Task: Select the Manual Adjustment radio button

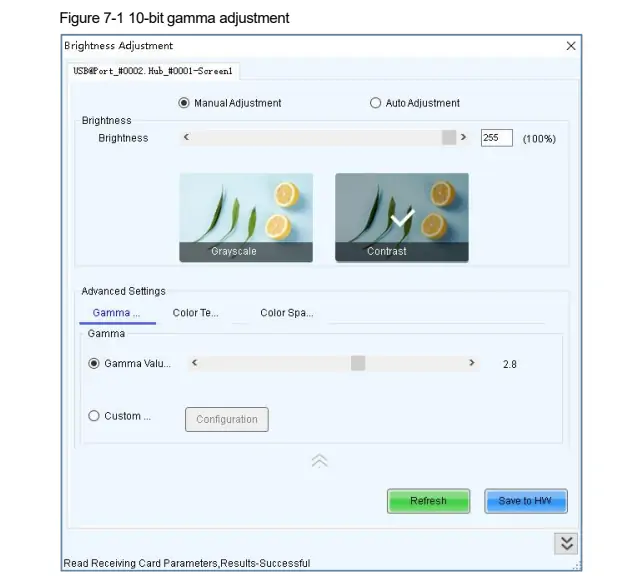Action: [x=184, y=103]
